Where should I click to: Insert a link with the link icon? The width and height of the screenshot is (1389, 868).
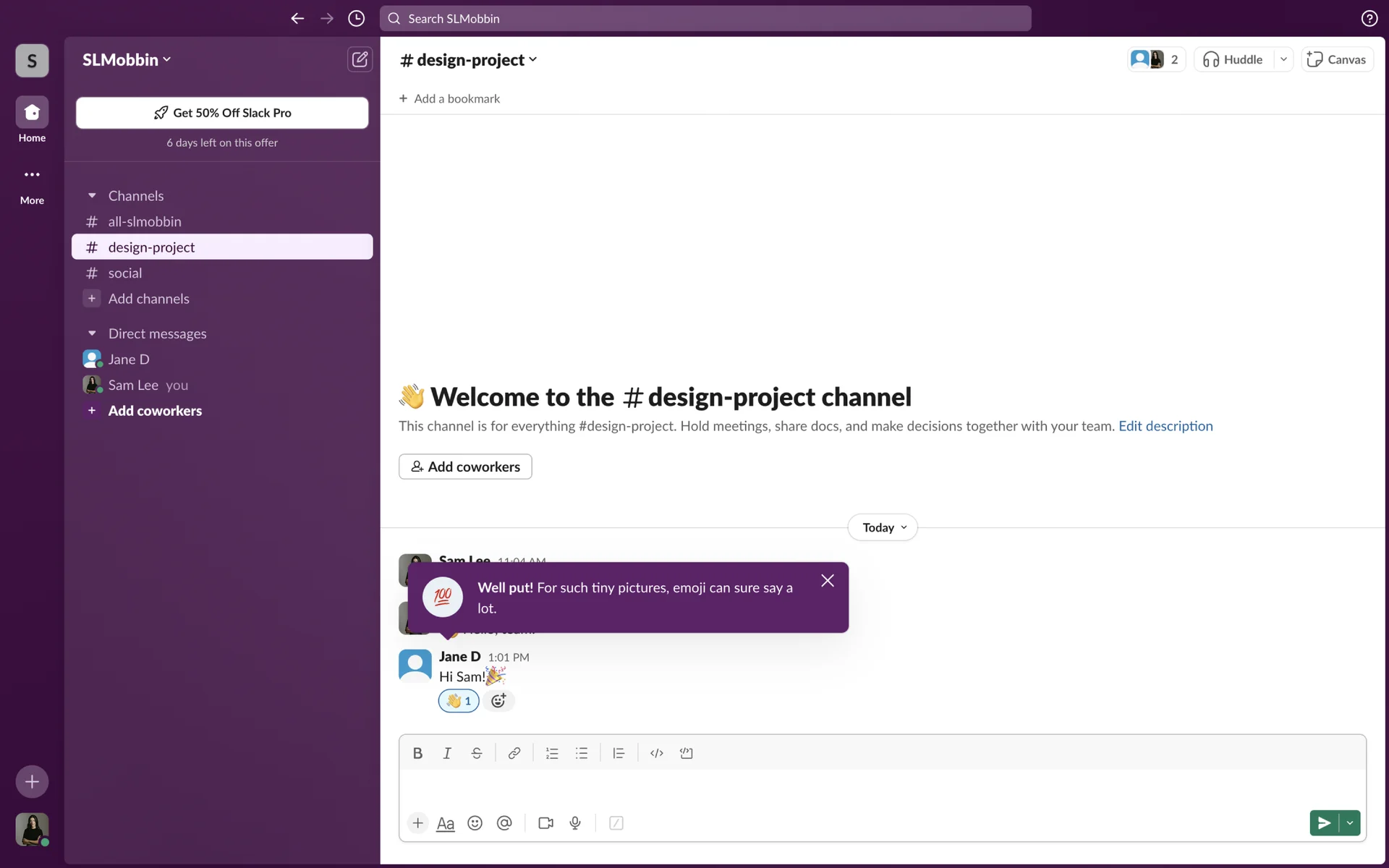(x=514, y=753)
